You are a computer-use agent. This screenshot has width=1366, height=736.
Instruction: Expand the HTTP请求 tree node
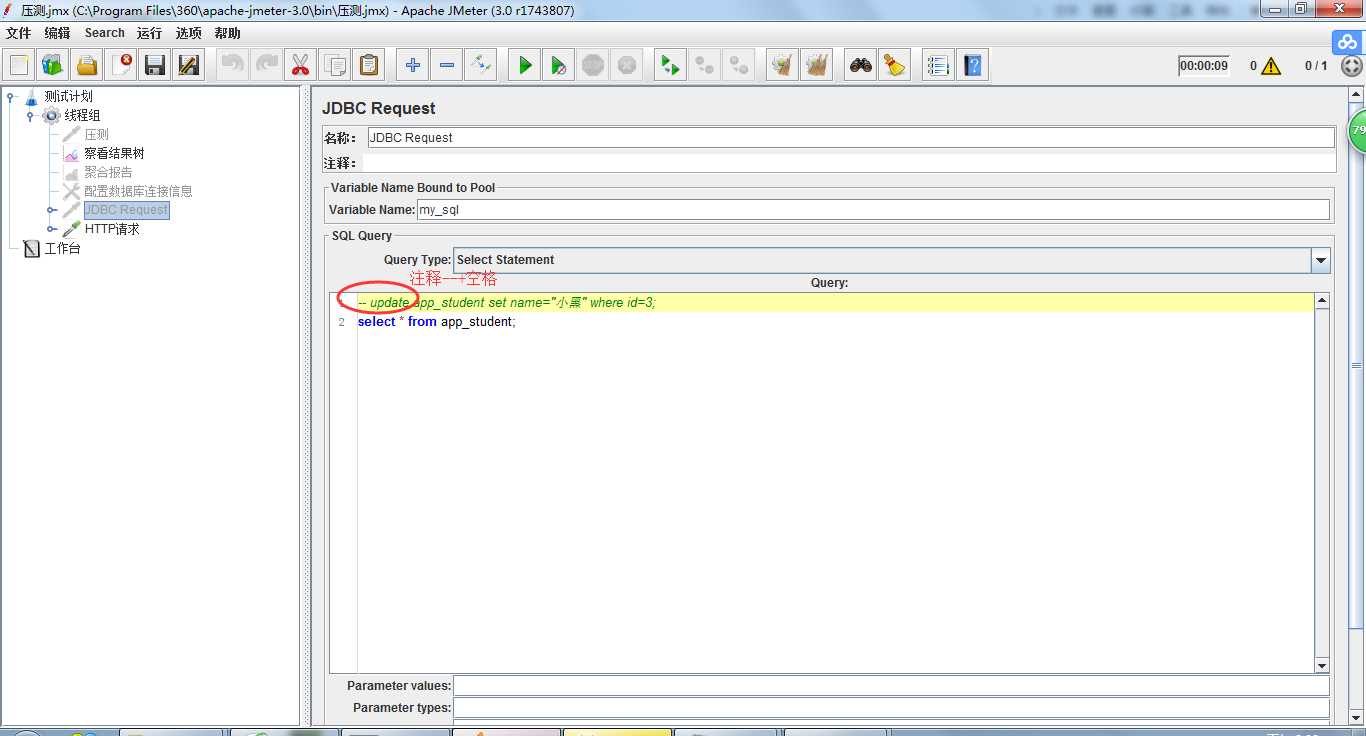51,229
